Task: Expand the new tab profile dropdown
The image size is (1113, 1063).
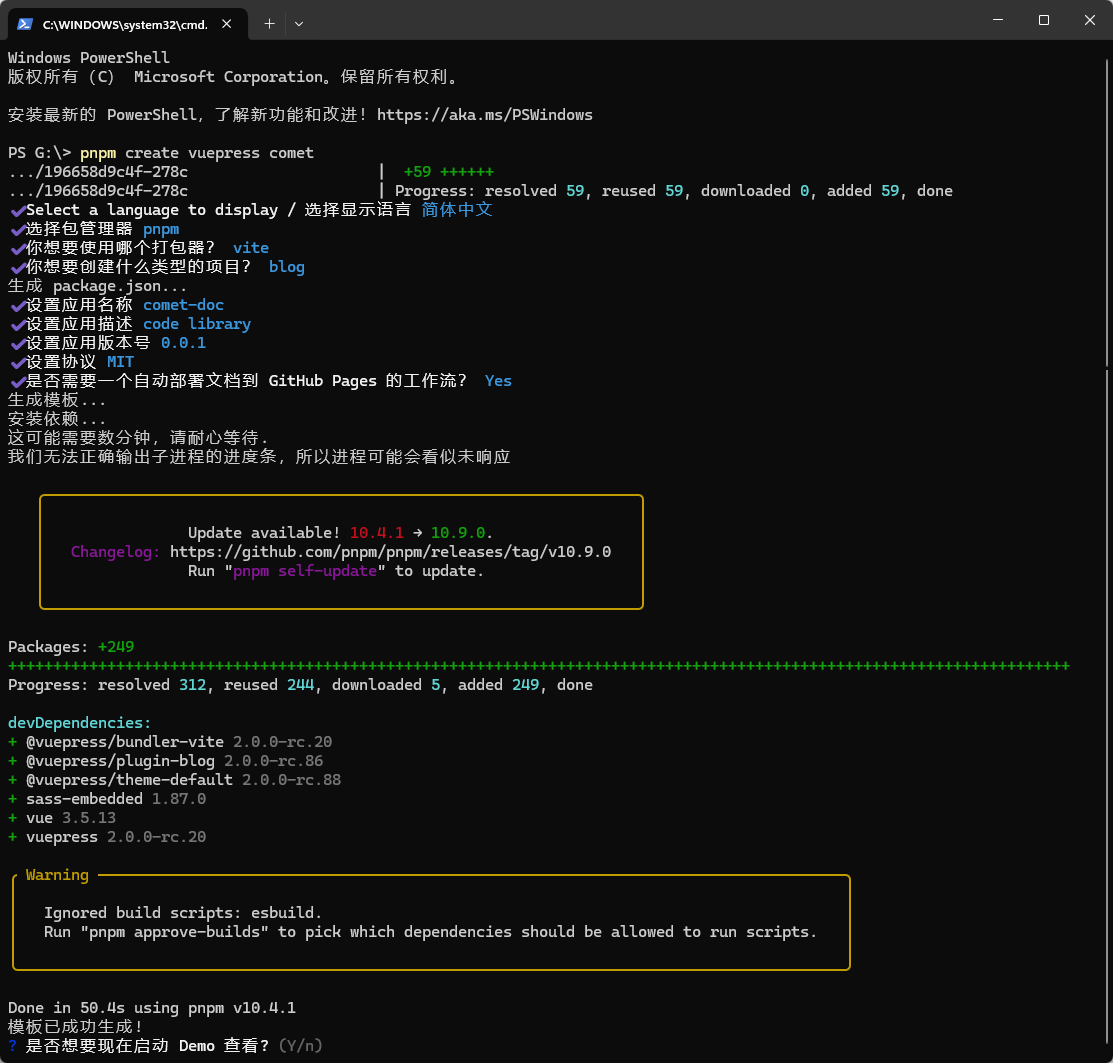Action: pyautogui.click(x=299, y=24)
